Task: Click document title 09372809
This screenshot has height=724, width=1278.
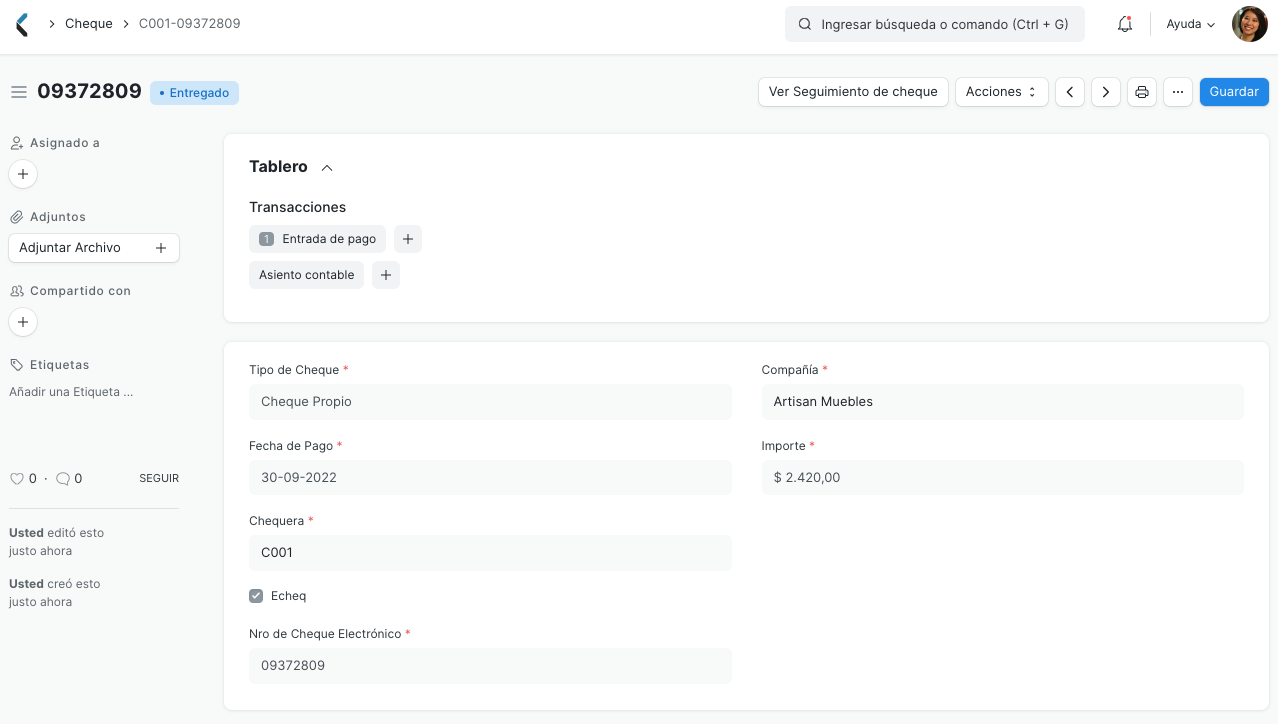Action: [x=90, y=92]
